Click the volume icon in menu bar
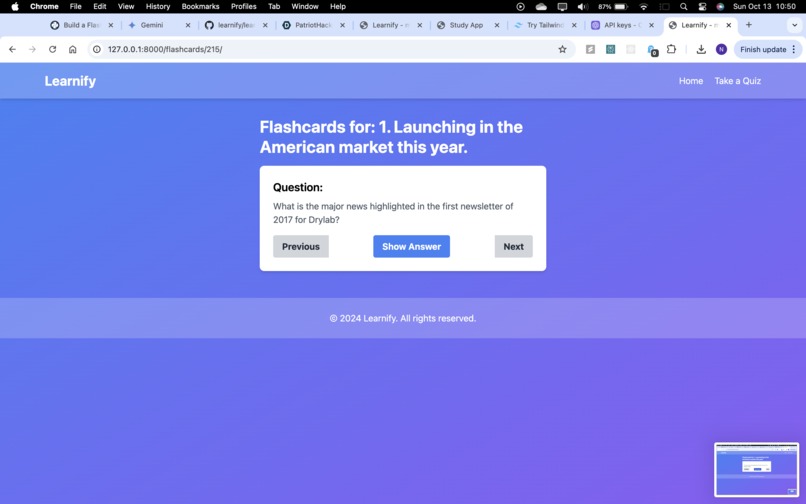Image resolution: width=806 pixels, height=504 pixels. pyautogui.click(x=582, y=7)
